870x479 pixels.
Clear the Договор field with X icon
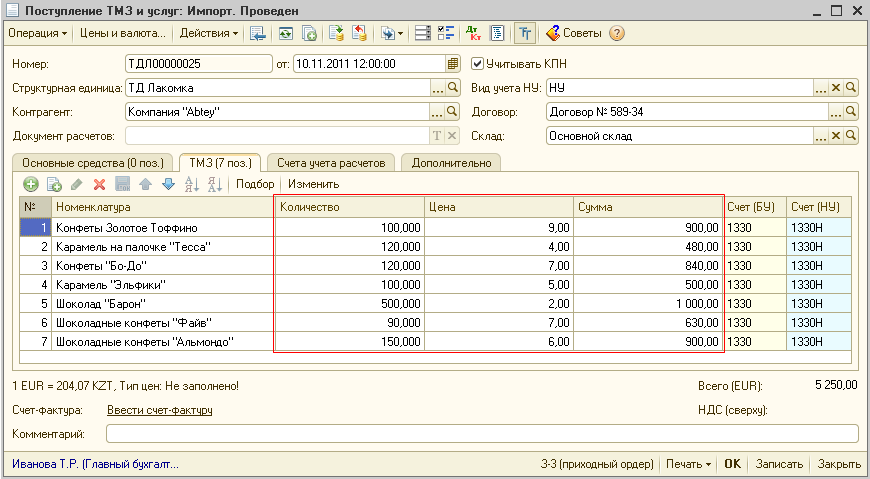(836, 111)
